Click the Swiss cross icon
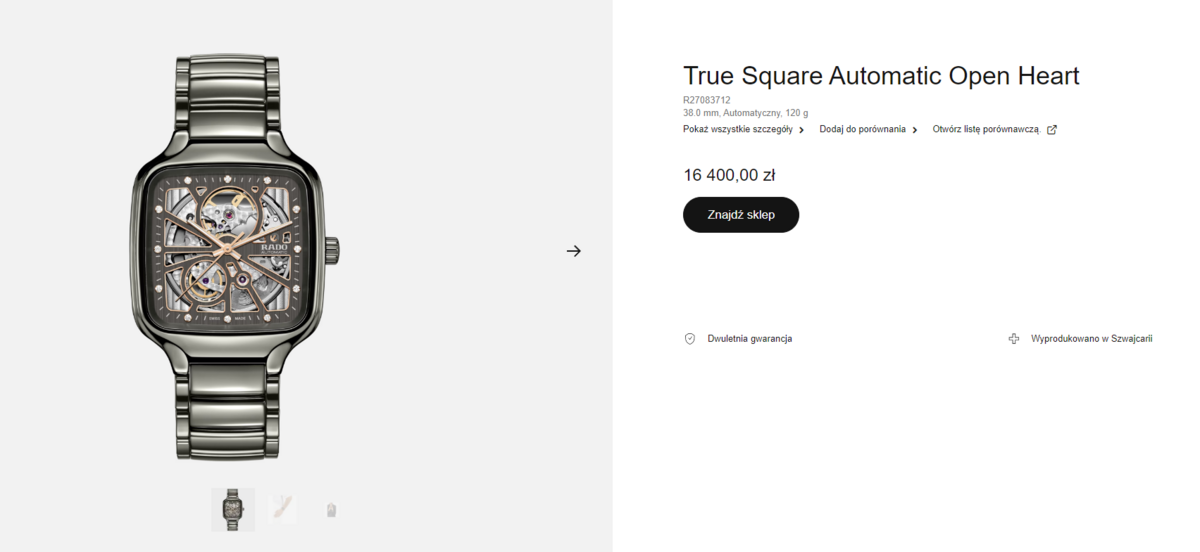Image resolution: width=1200 pixels, height=552 pixels. click(1014, 339)
